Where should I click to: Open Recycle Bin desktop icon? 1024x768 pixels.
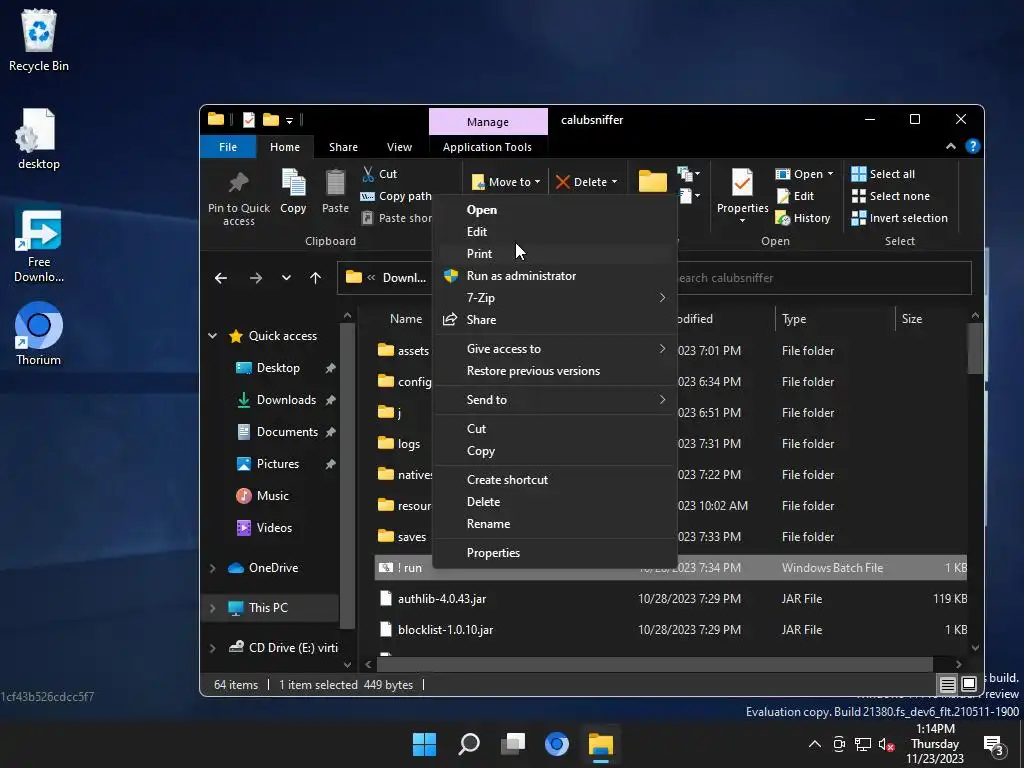tap(39, 40)
